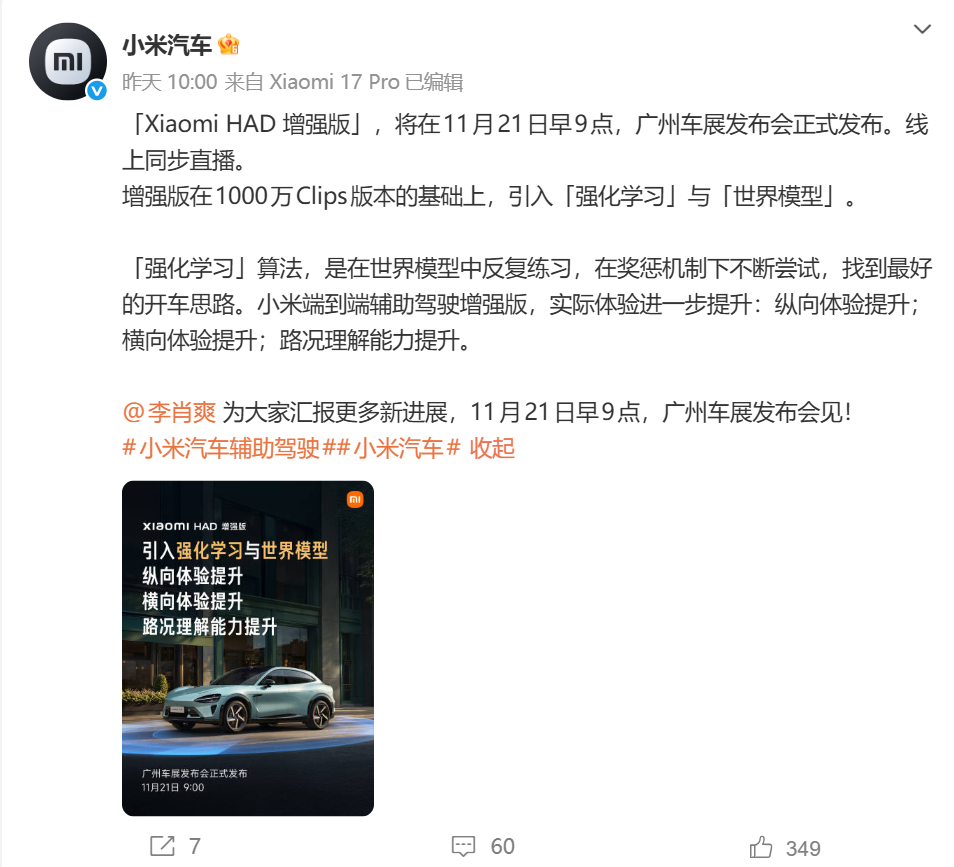Collapse the post text with 收起
954x867 pixels.
492,448
